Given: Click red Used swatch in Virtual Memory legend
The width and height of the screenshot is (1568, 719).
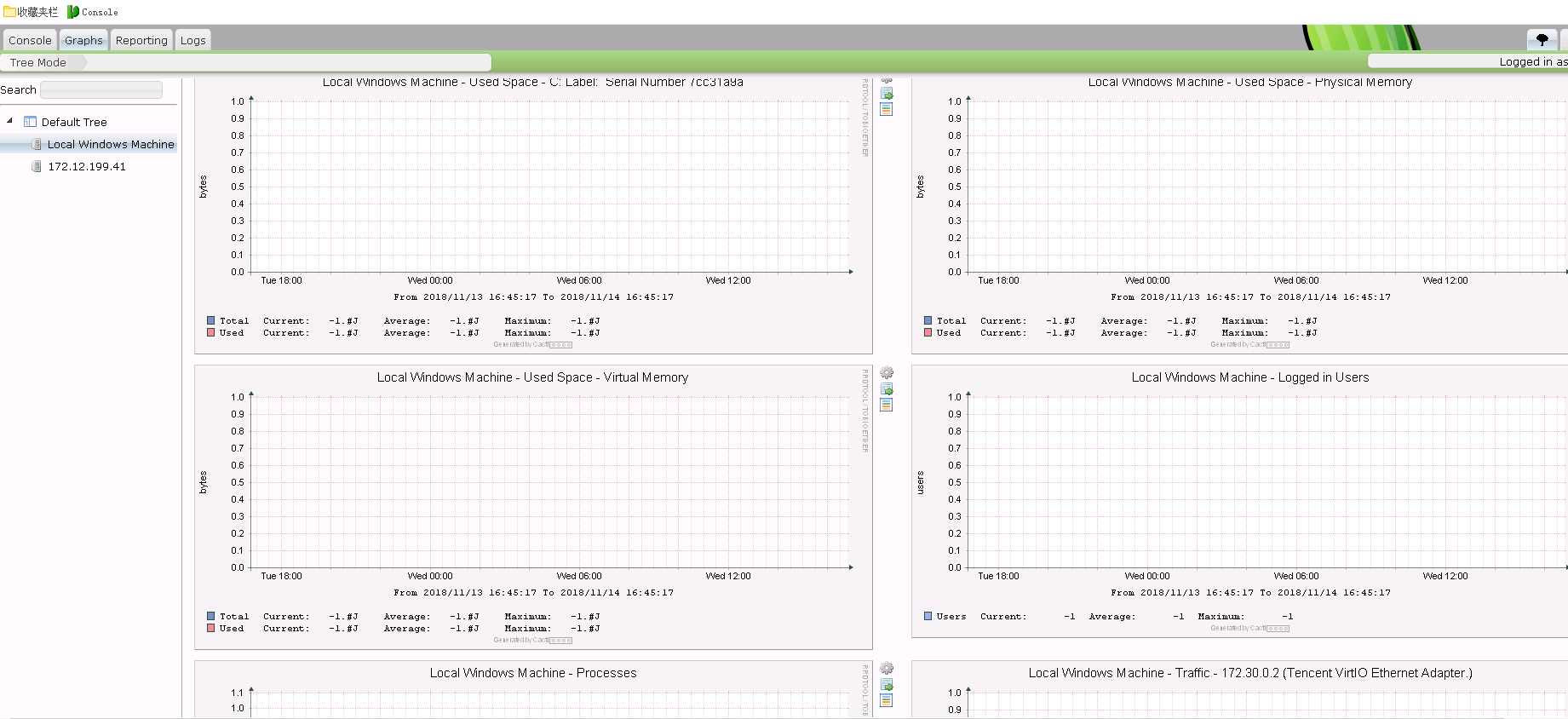Looking at the screenshot, I should 210,628.
